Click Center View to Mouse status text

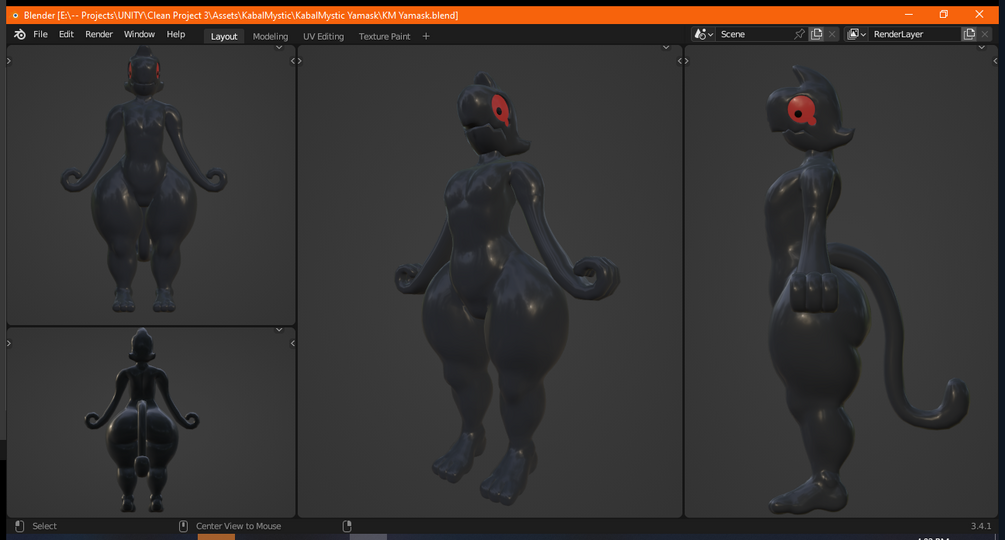[x=238, y=526]
